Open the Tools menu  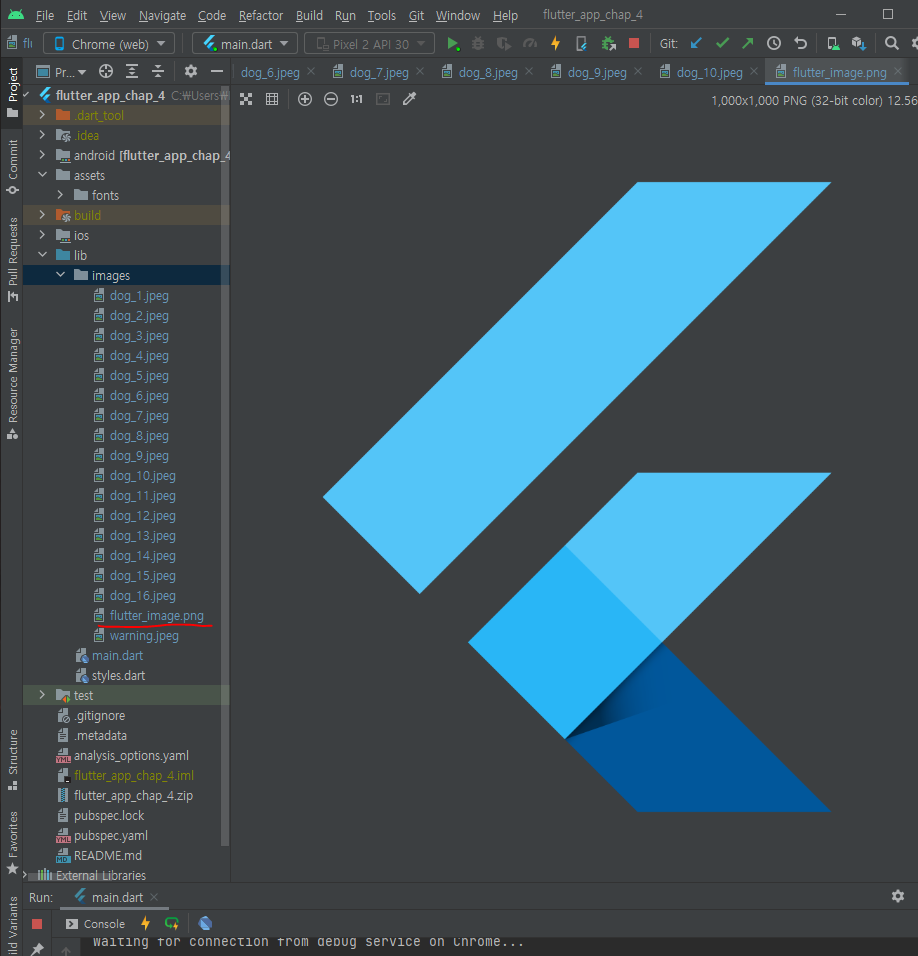(382, 15)
